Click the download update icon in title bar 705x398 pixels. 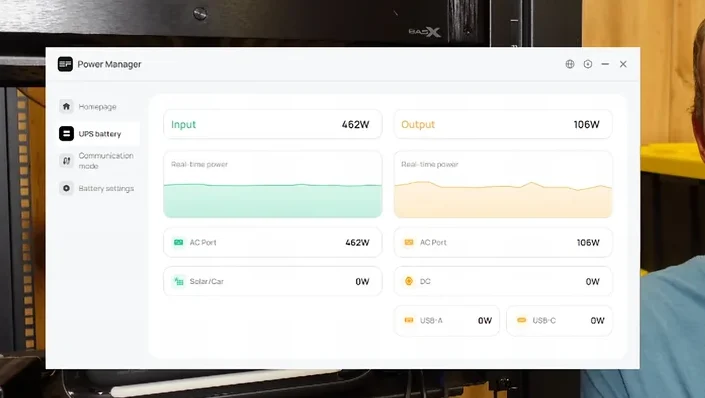tap(588, 64)
